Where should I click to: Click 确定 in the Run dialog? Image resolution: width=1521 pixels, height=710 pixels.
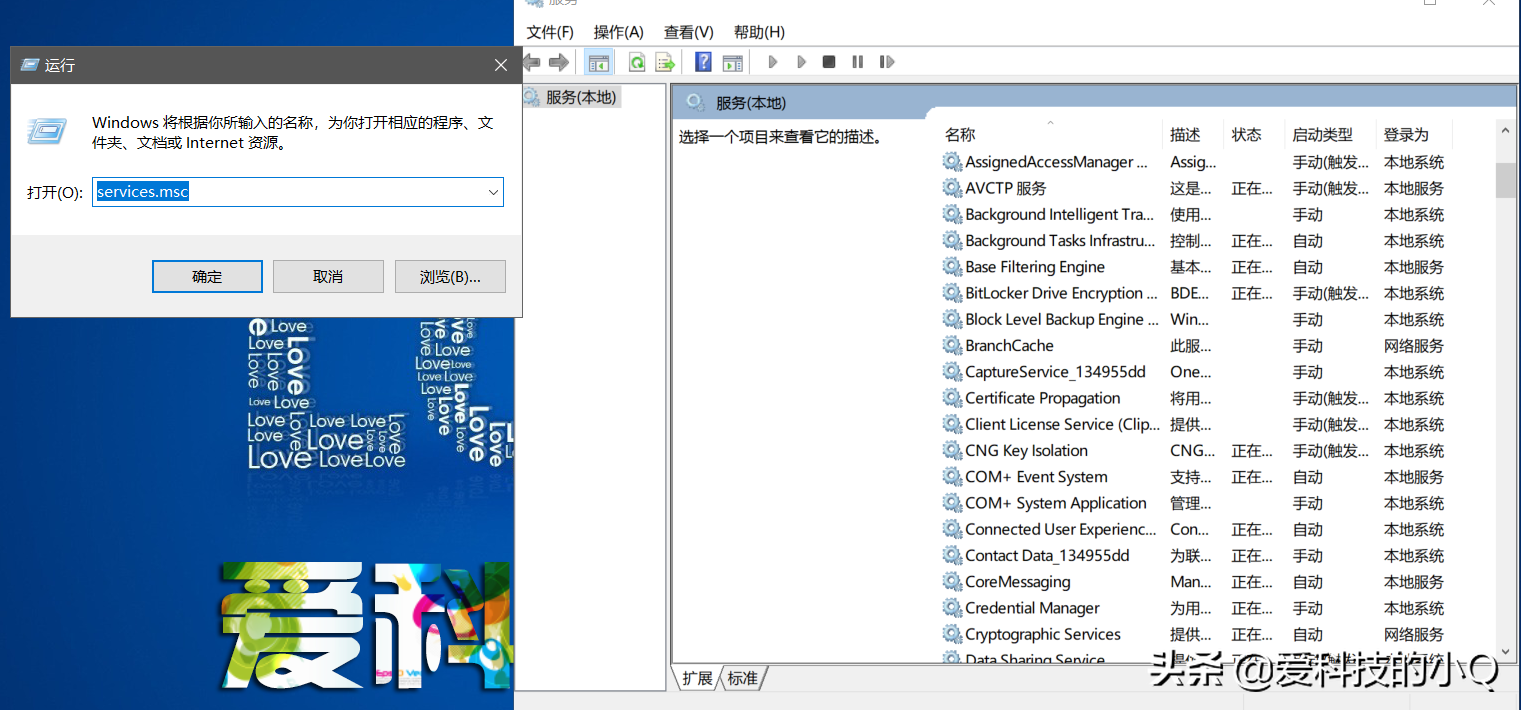click(x=207, y=277)
